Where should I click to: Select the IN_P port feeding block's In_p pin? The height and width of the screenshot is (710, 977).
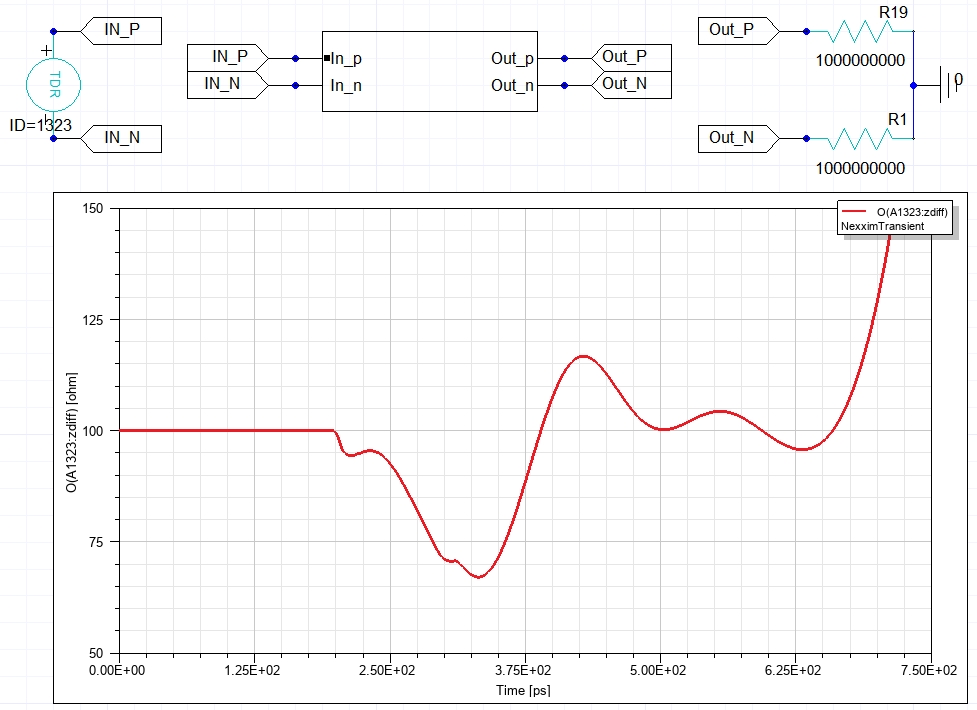click(x=227, y=58)
